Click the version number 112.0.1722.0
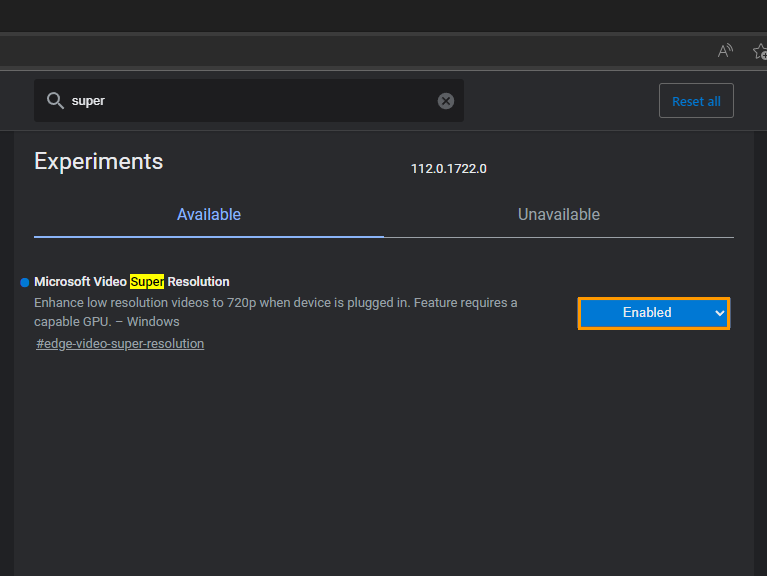This screenshot has height=576, width=767. point(448,169)
